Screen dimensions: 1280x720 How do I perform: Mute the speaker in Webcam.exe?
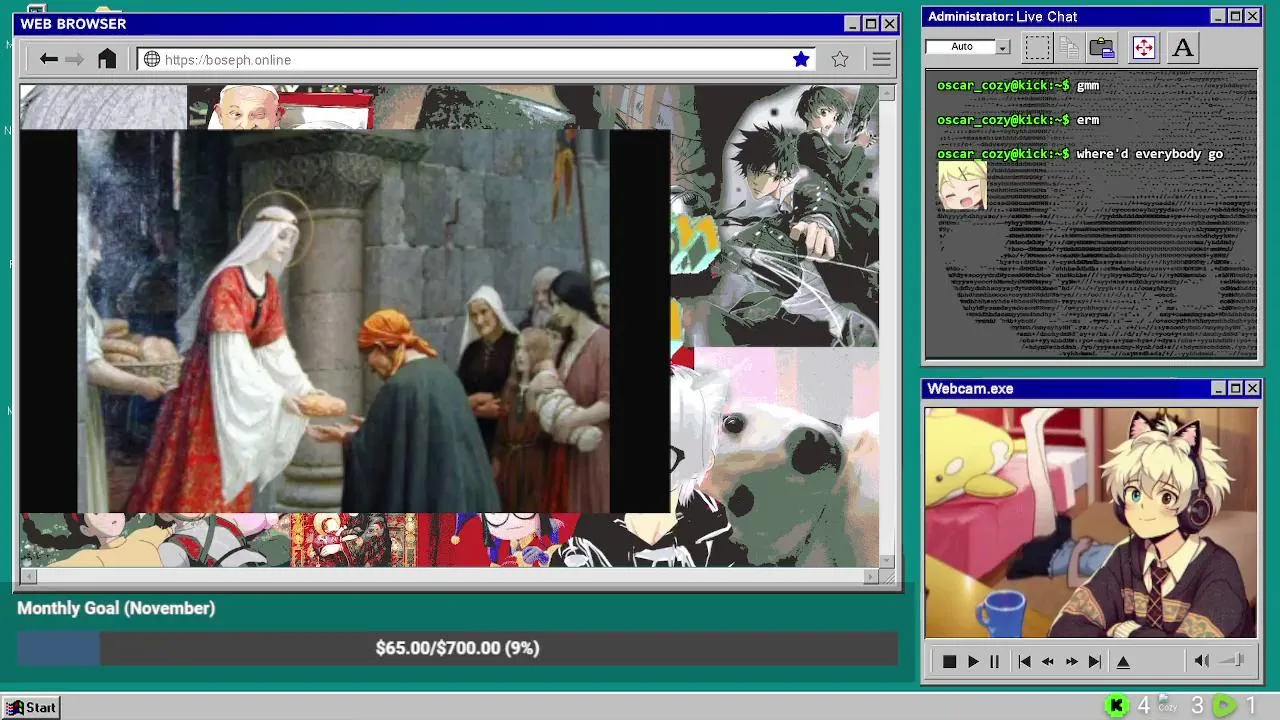point(1202,660)
